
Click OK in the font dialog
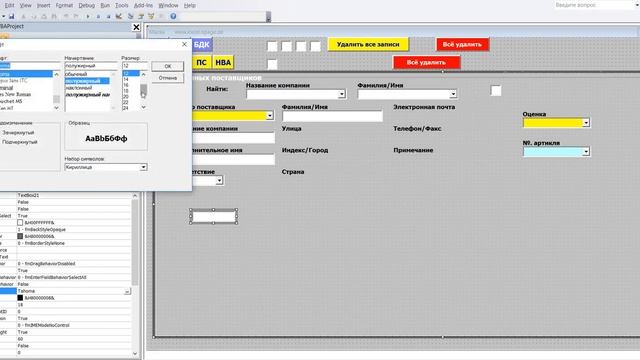pos(168,66)
